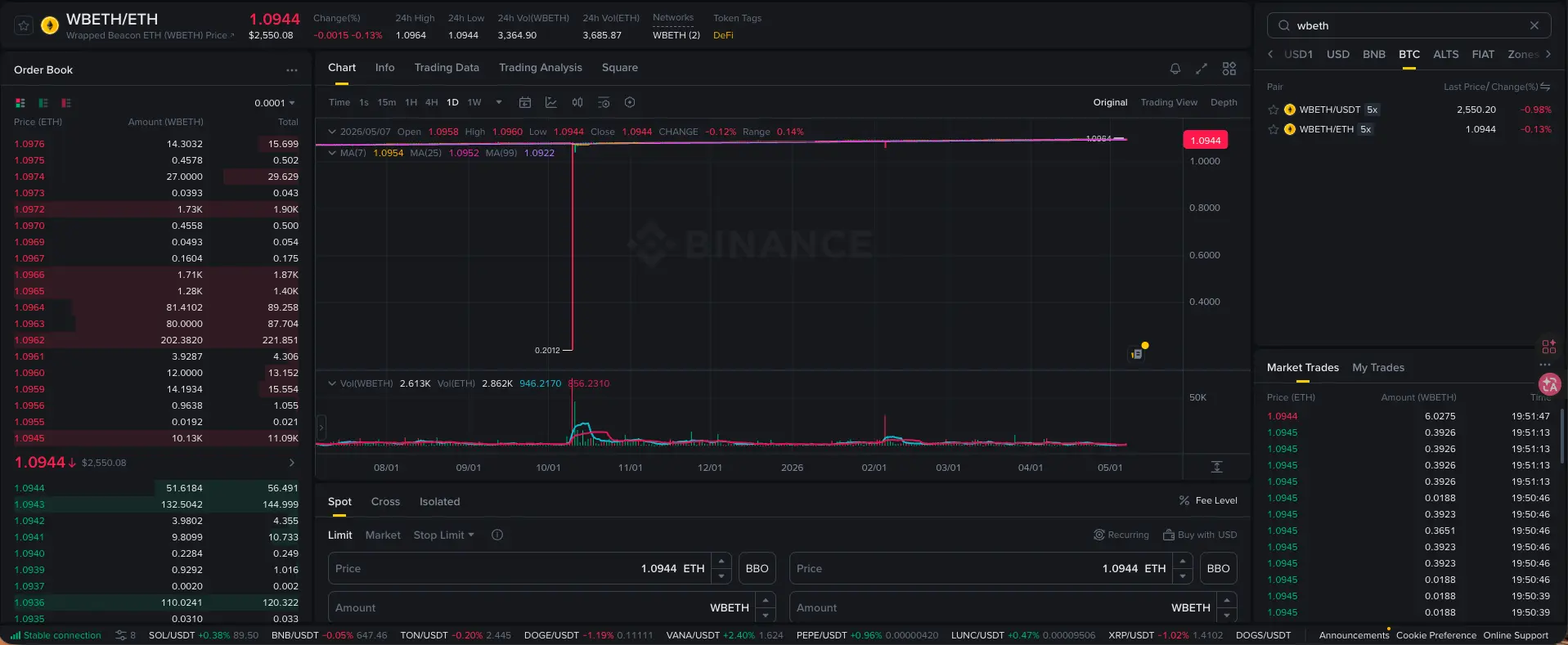Expand chart to fullscreen
The image size is (1568, 645).
1202,69
